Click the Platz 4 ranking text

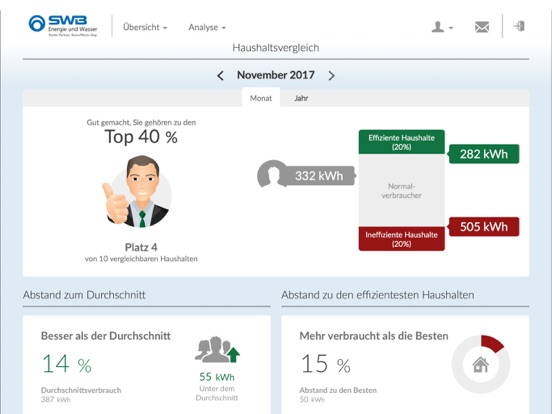tap(141, 247)
